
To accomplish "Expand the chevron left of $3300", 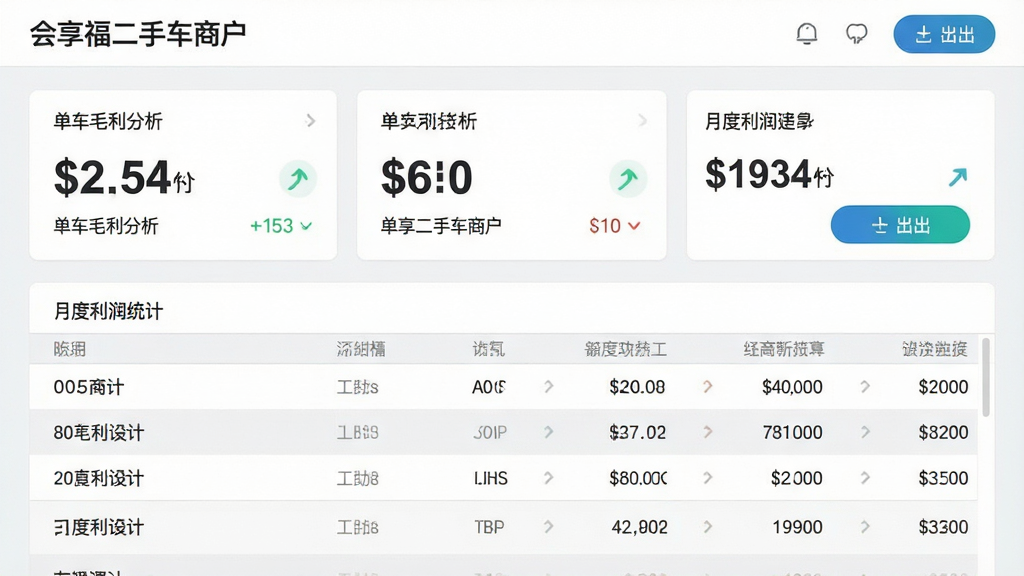I will point(865,526).
